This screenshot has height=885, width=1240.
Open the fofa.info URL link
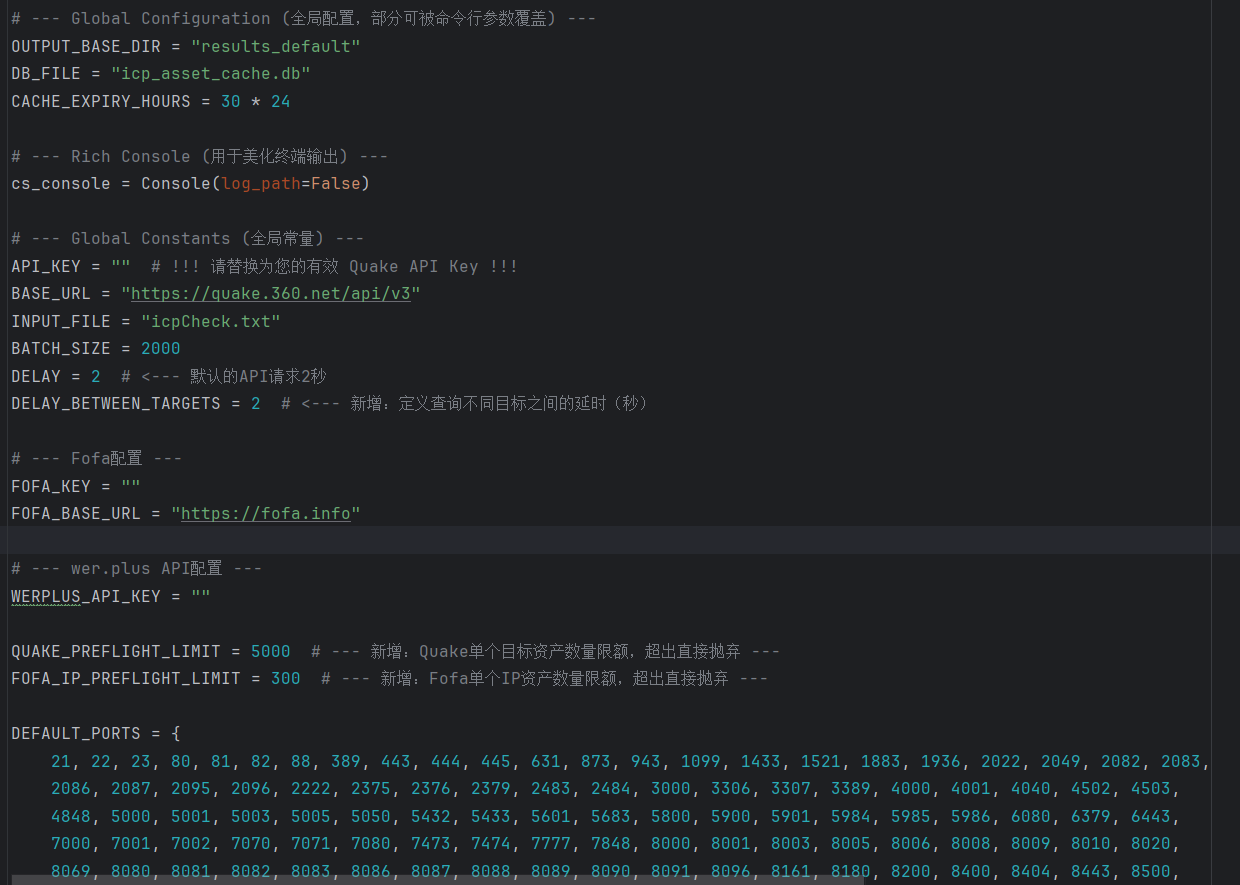[x=265, y=514]
